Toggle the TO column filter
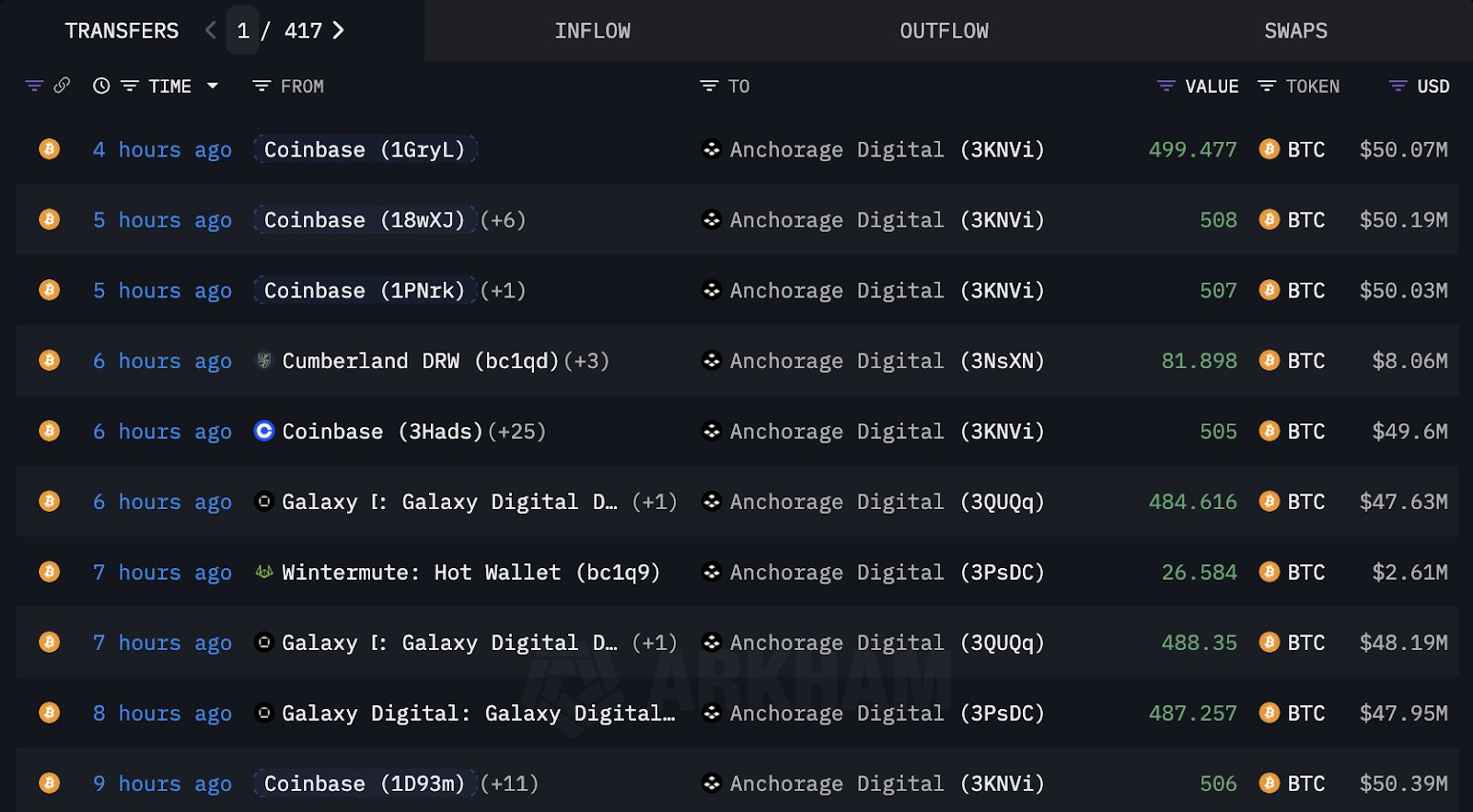The height and width of the screenshot is (812, 1473). [709, 86]
